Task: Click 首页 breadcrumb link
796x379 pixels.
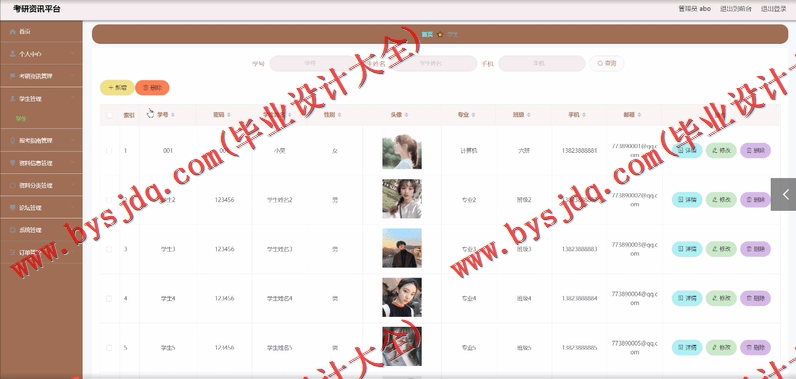Action: [427, 35]
